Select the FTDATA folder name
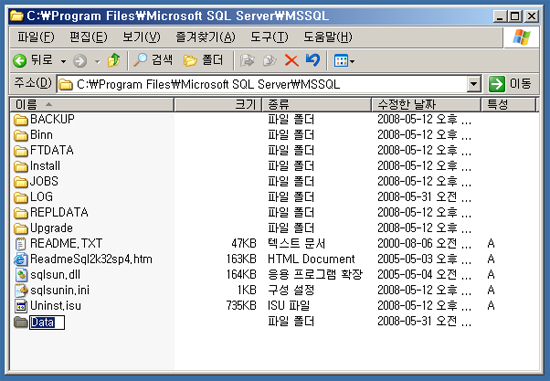The image size is (550, 381). (52, 150)
